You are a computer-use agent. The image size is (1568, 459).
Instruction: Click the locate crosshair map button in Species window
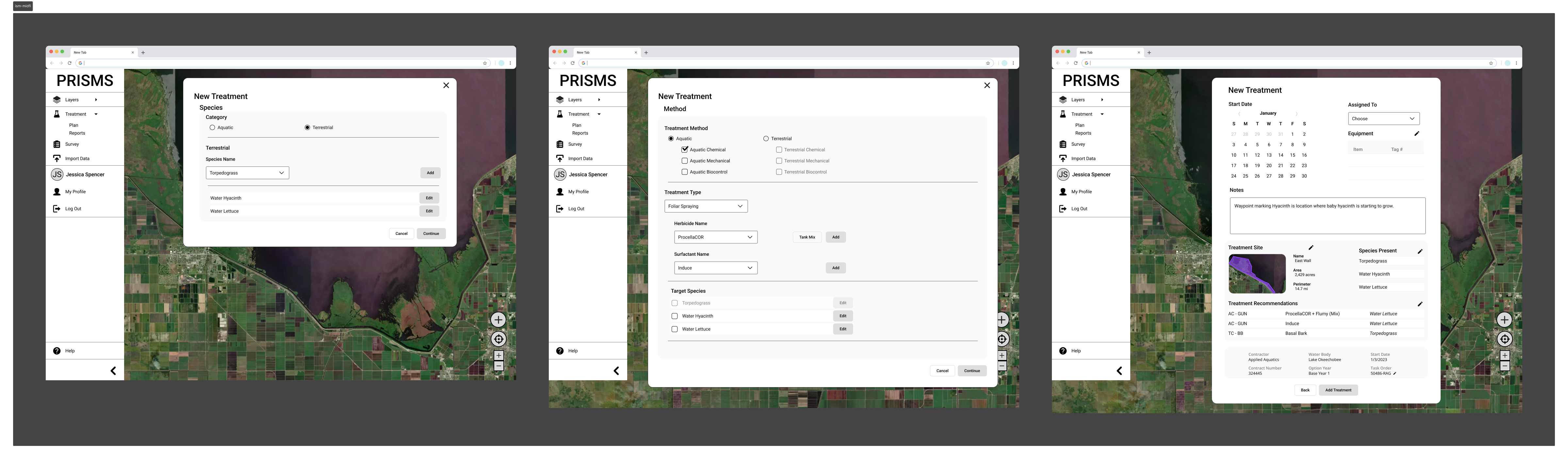click(498, 339)
